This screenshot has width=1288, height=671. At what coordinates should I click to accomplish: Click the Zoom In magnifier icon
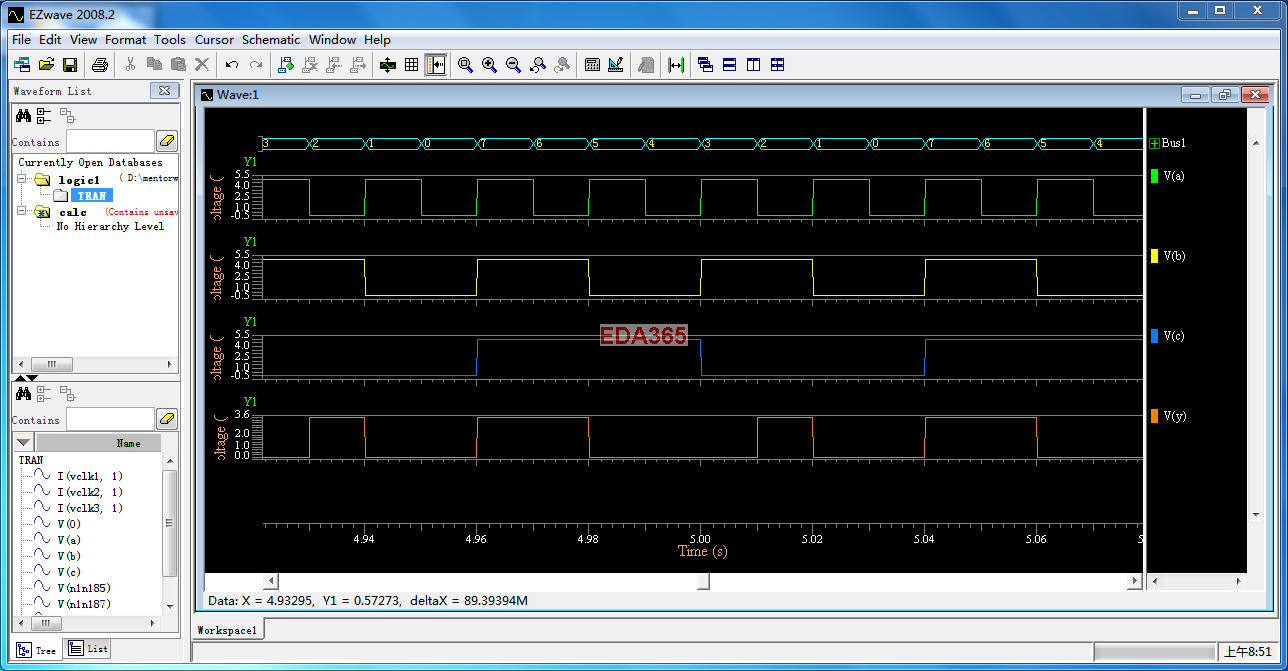489,65
